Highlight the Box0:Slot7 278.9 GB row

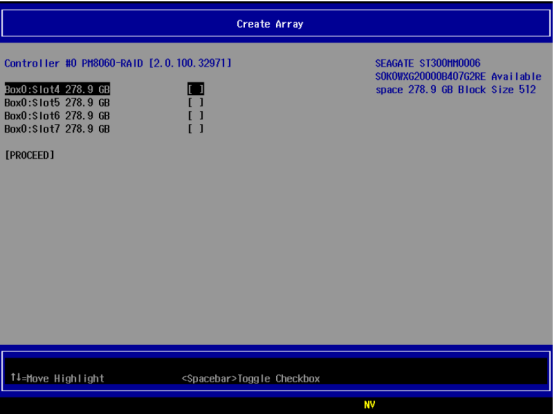[x=57, y=129]
